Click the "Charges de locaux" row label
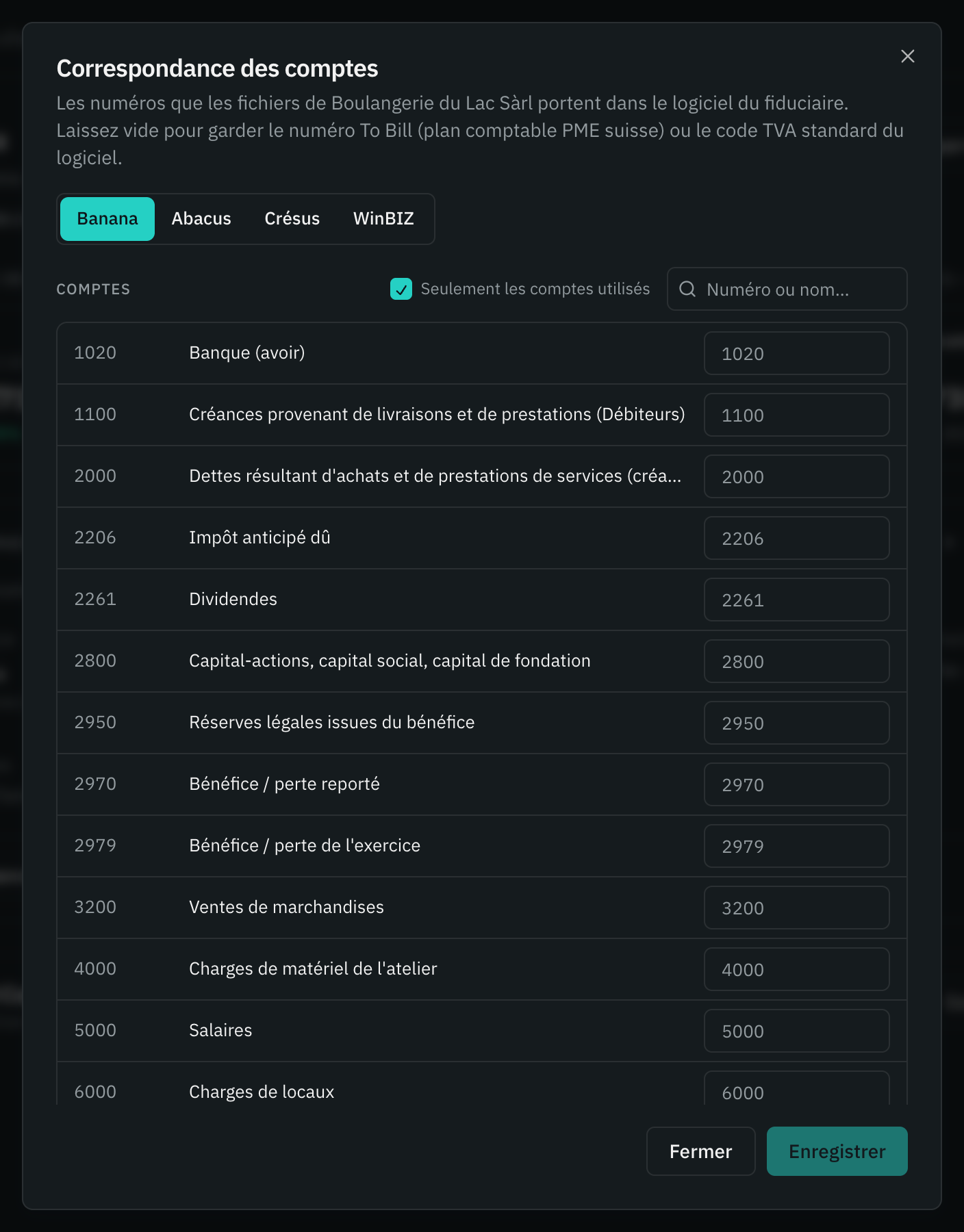The height and width of the screenshot is (1232, 964). click(x=262, y=1092)
